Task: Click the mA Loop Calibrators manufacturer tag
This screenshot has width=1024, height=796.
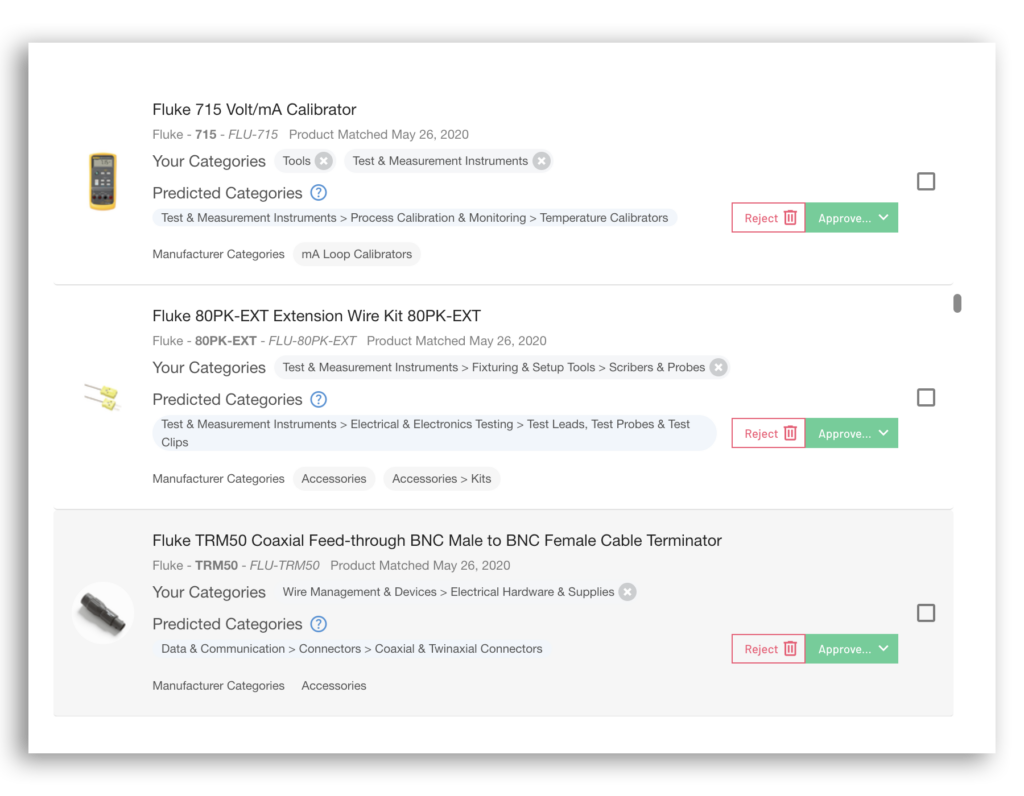Action: click(x=357, y=254)
